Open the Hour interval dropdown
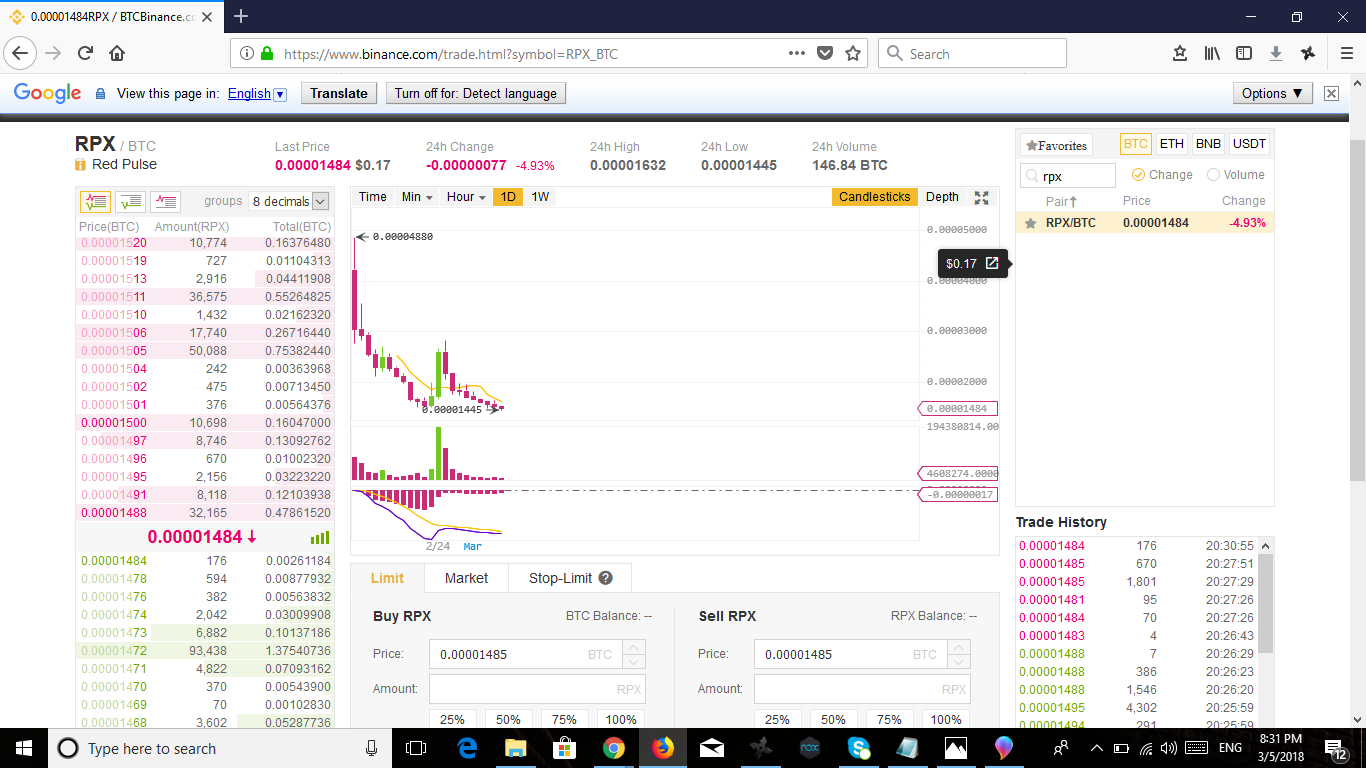This screenshot has height=768, width=1366. [466, 197]
